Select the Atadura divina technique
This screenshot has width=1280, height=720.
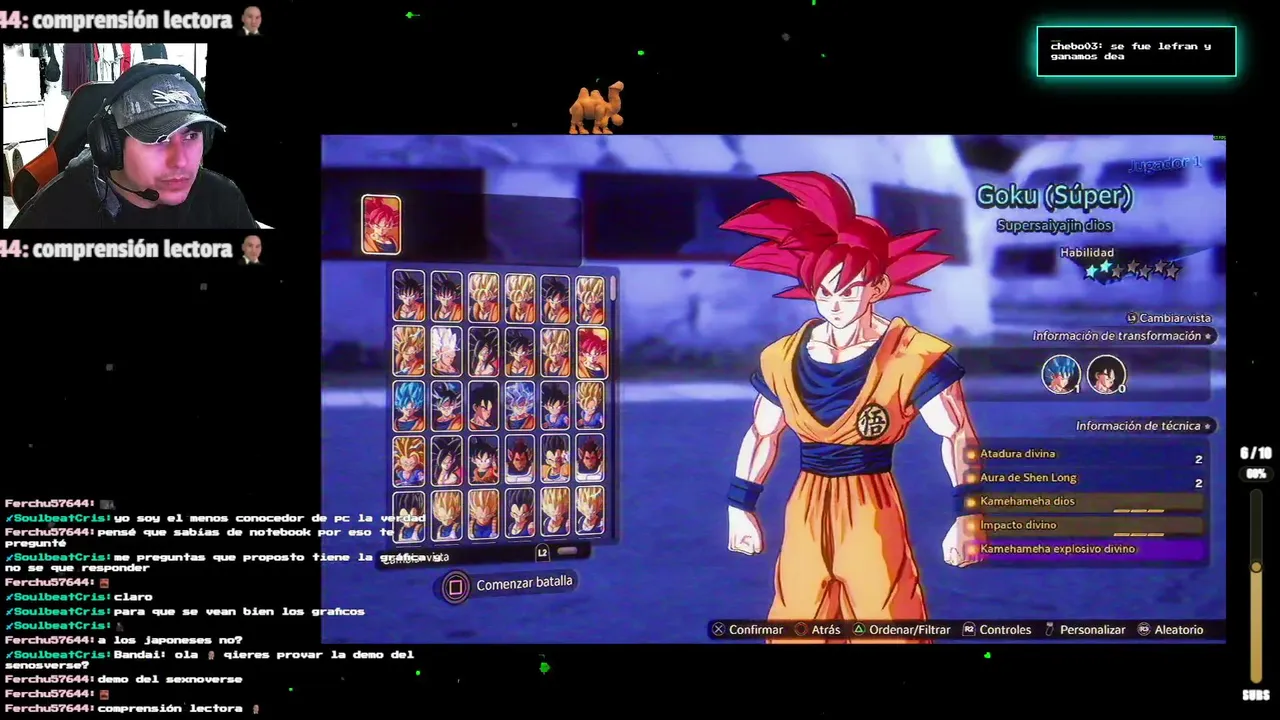click(1086, 455)
